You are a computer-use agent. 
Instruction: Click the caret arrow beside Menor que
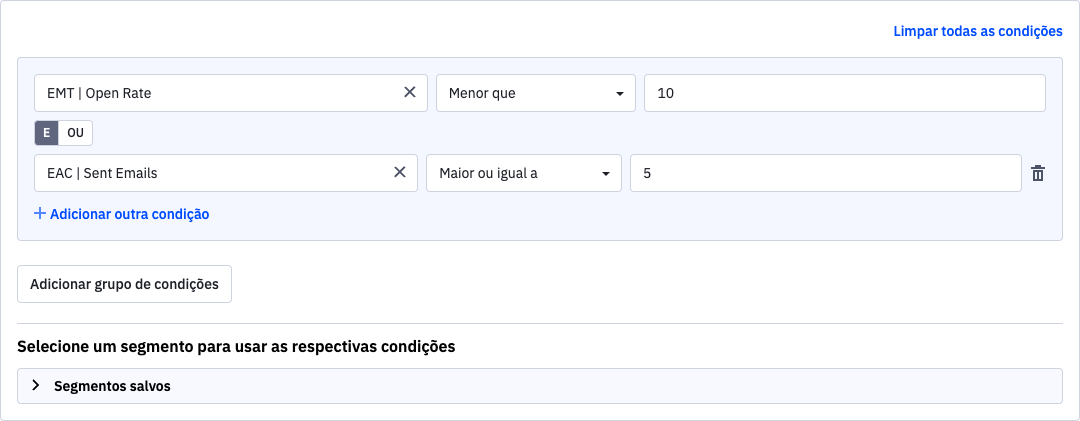pos(620,94)
